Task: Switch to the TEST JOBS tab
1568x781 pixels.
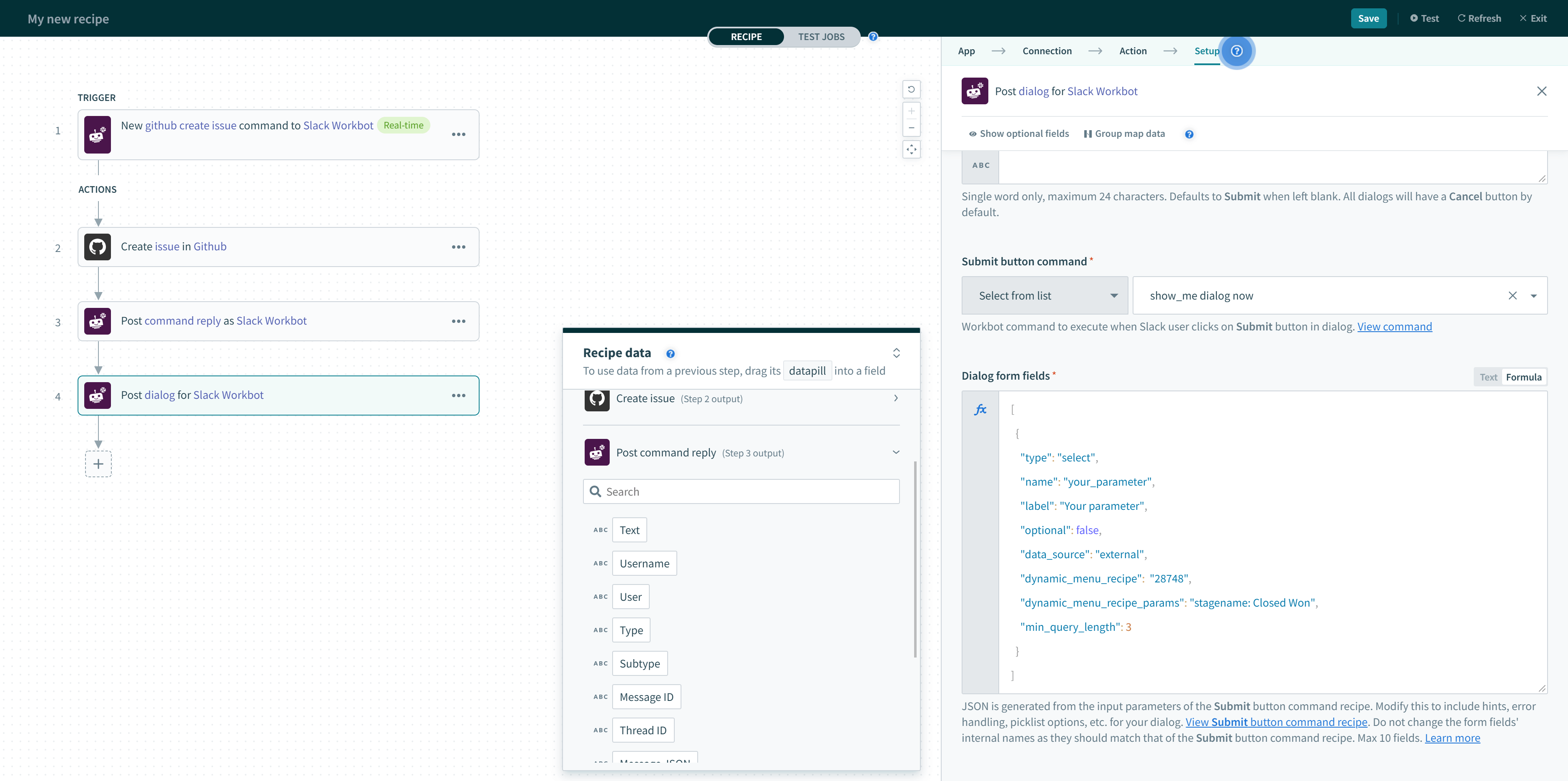Action: tap(821, 37)
